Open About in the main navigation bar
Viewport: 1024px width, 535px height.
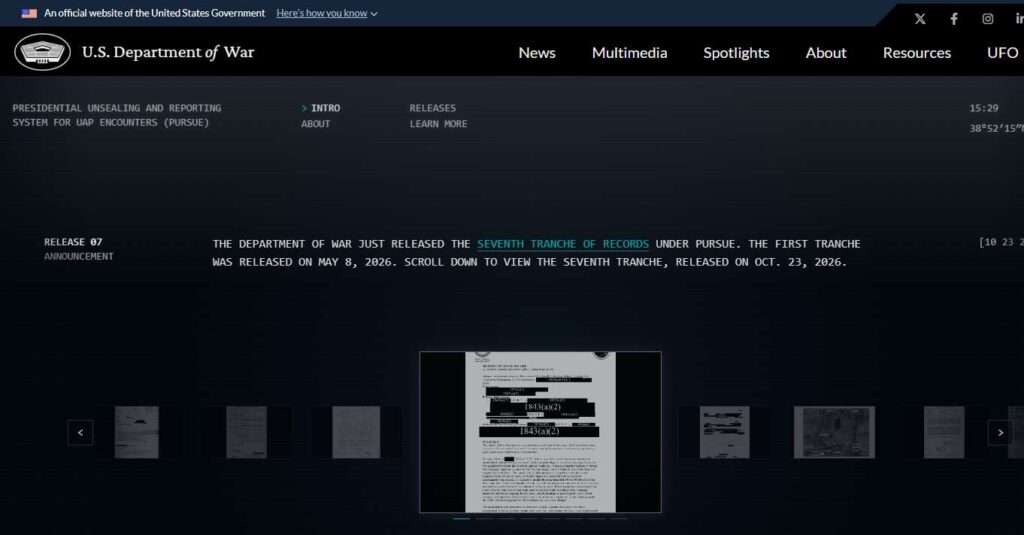click(825, 53)
